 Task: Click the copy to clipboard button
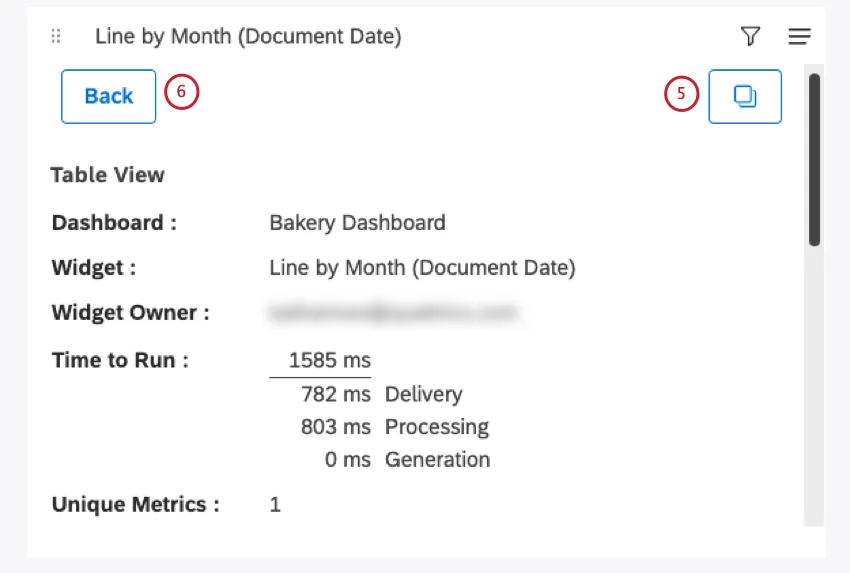(745, 96)
